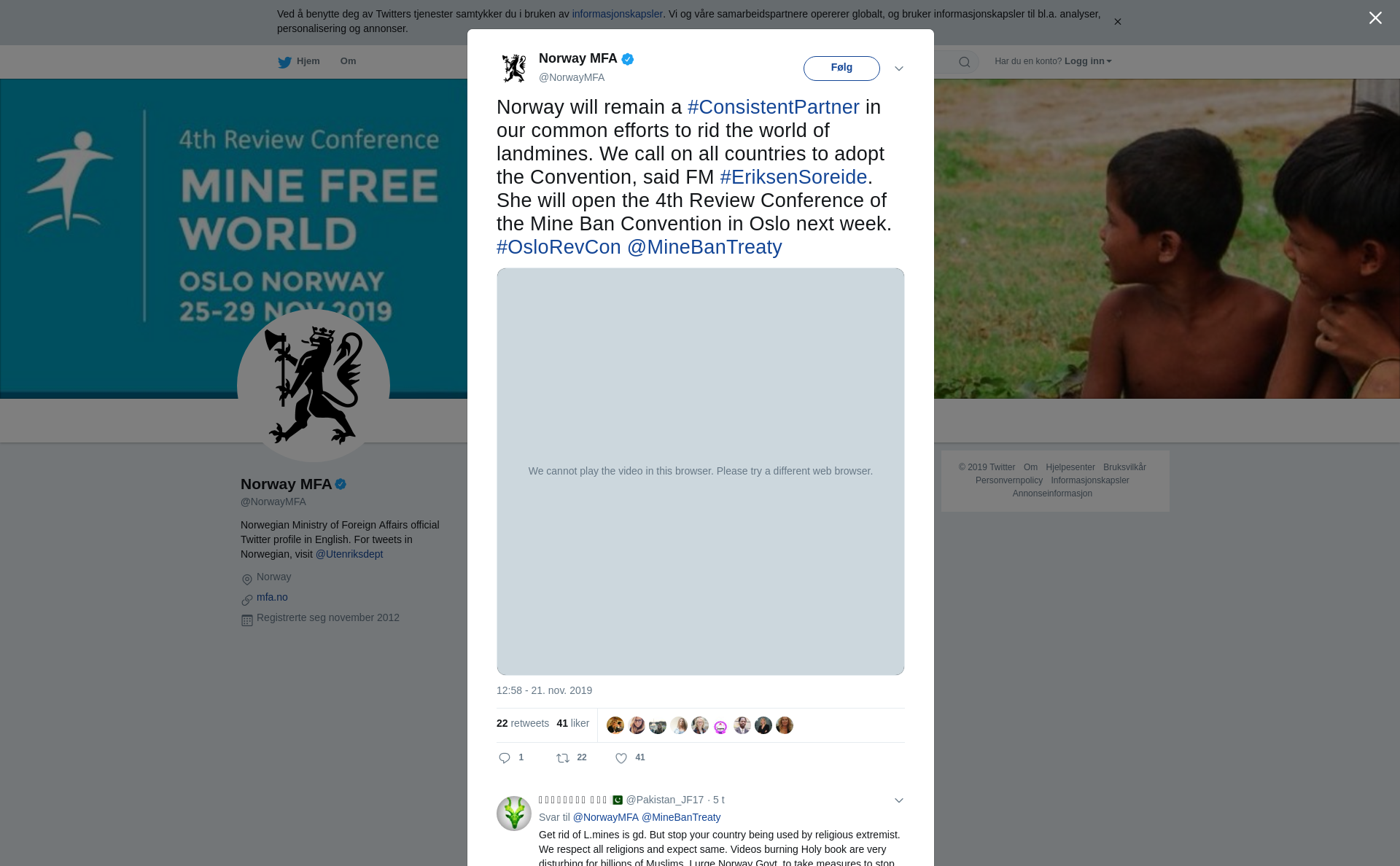Click the retweet arrows icon
Image resolution: width=1400 pixels, height=866 pixels.
coord(563,758)
